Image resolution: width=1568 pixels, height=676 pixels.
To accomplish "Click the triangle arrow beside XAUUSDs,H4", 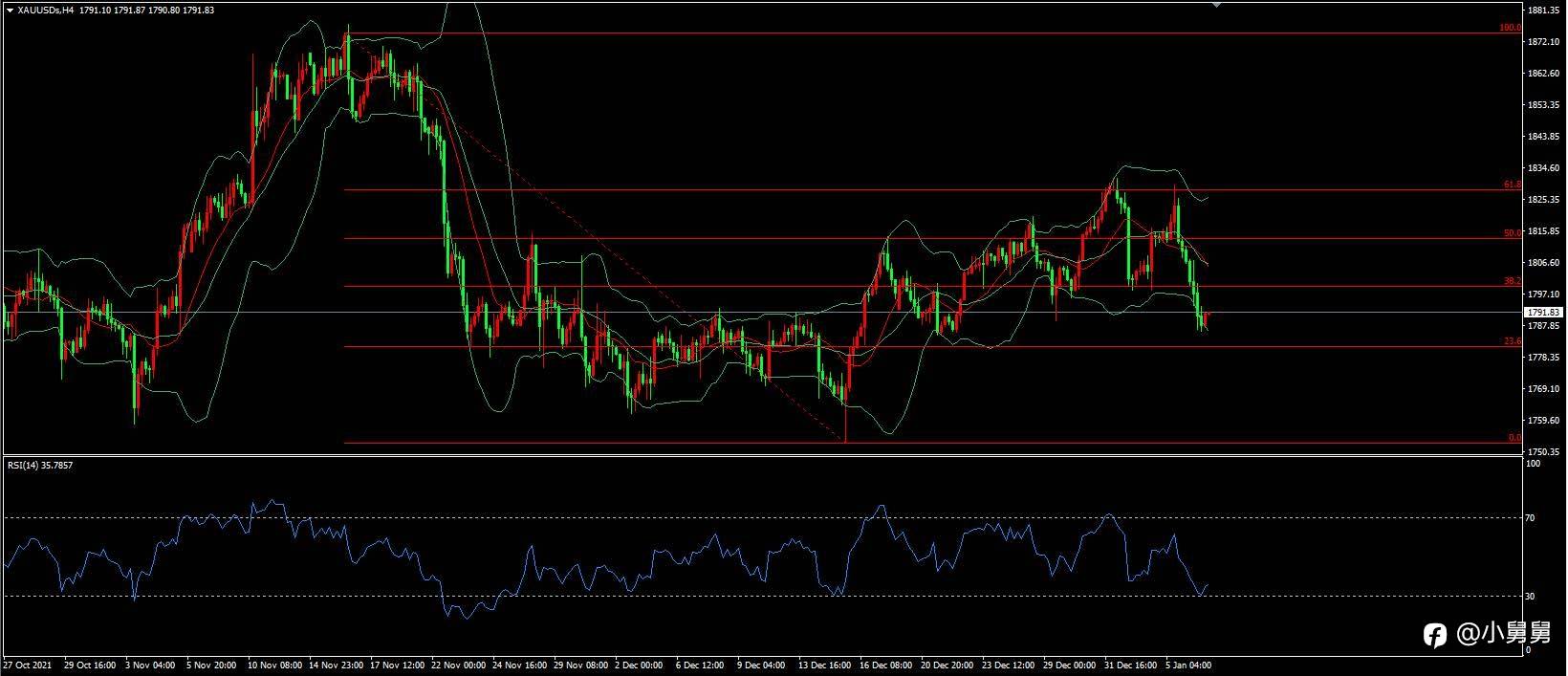I will pos(10,10).
